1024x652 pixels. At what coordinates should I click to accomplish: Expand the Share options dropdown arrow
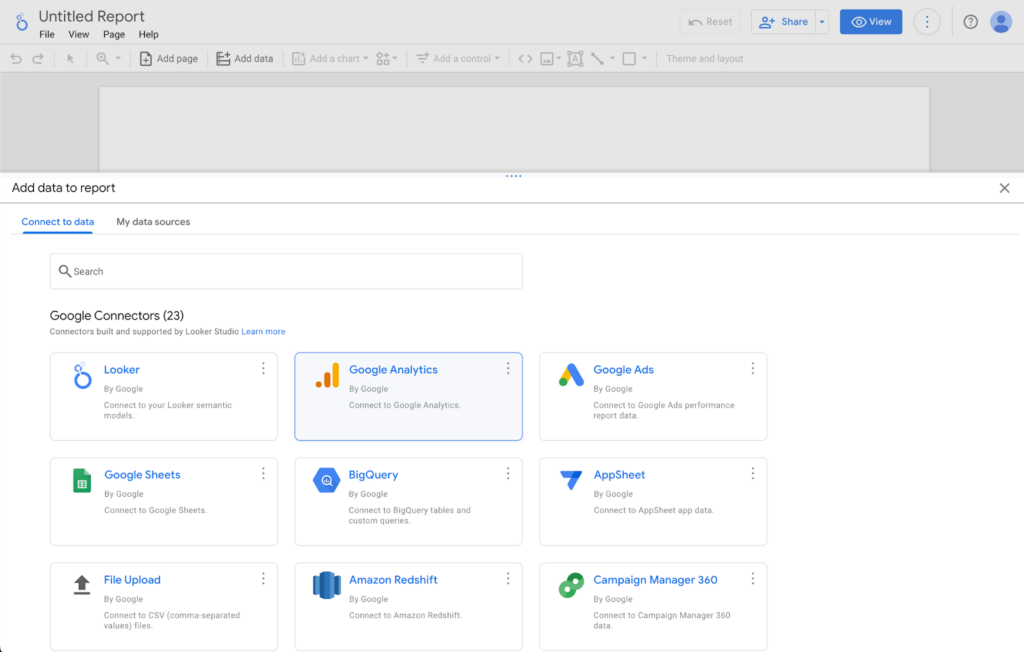(x=822, y=22)
